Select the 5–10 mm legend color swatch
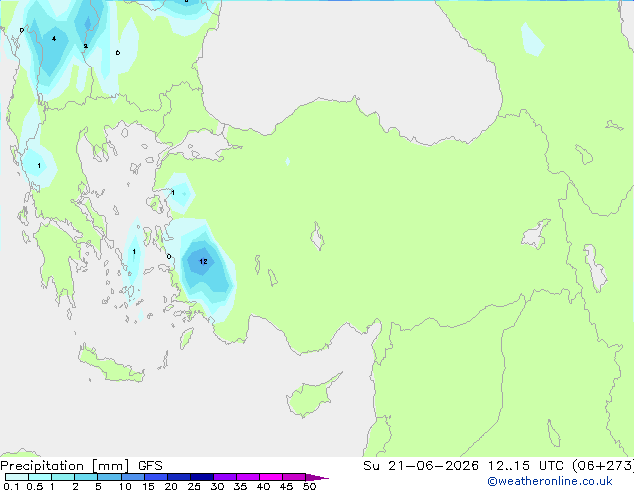The image size is (634, 490). [x=109, y=477]
